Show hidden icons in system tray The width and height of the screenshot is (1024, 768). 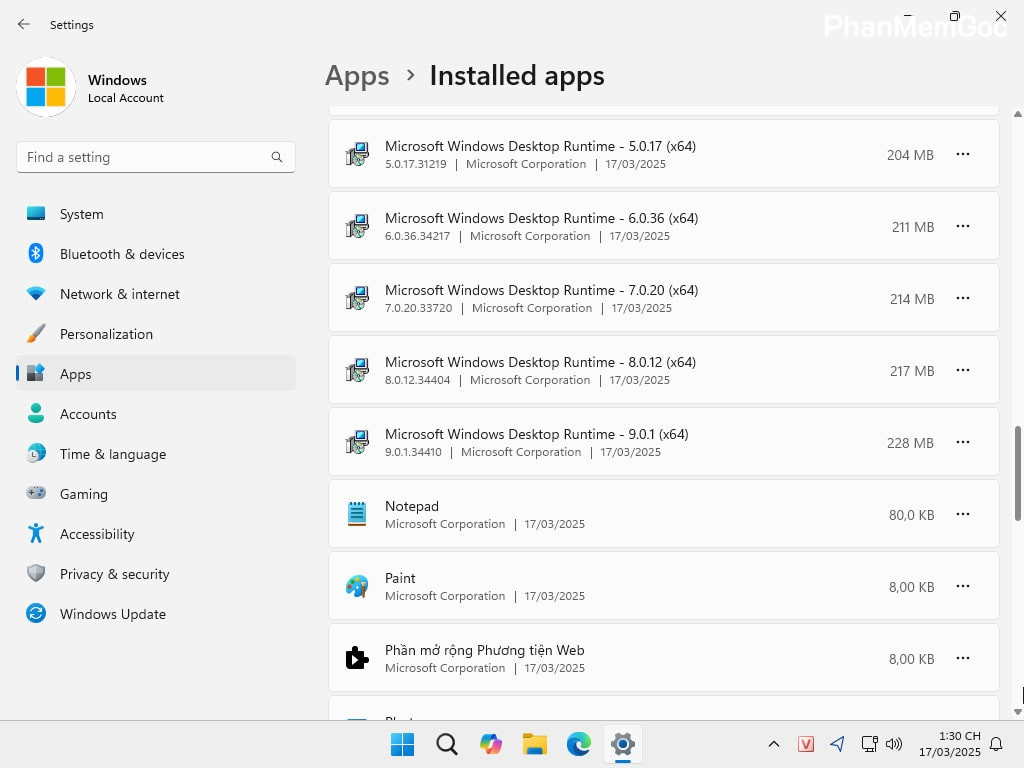click(773, 744)
